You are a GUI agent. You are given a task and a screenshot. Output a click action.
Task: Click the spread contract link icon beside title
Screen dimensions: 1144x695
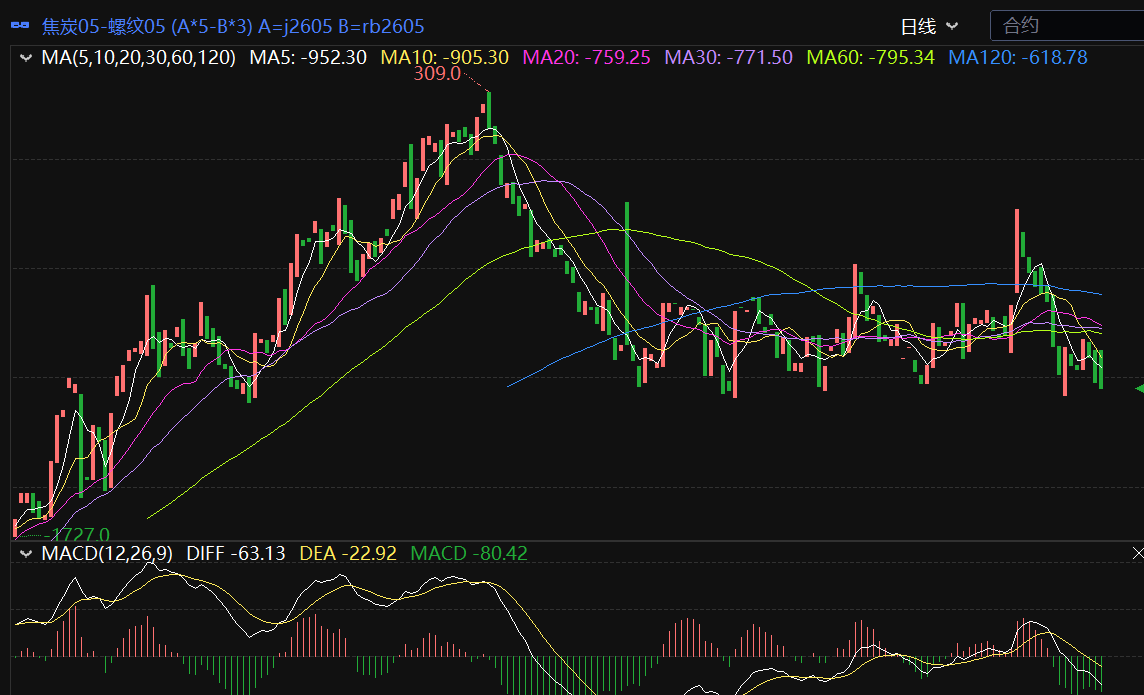(20, 26)
